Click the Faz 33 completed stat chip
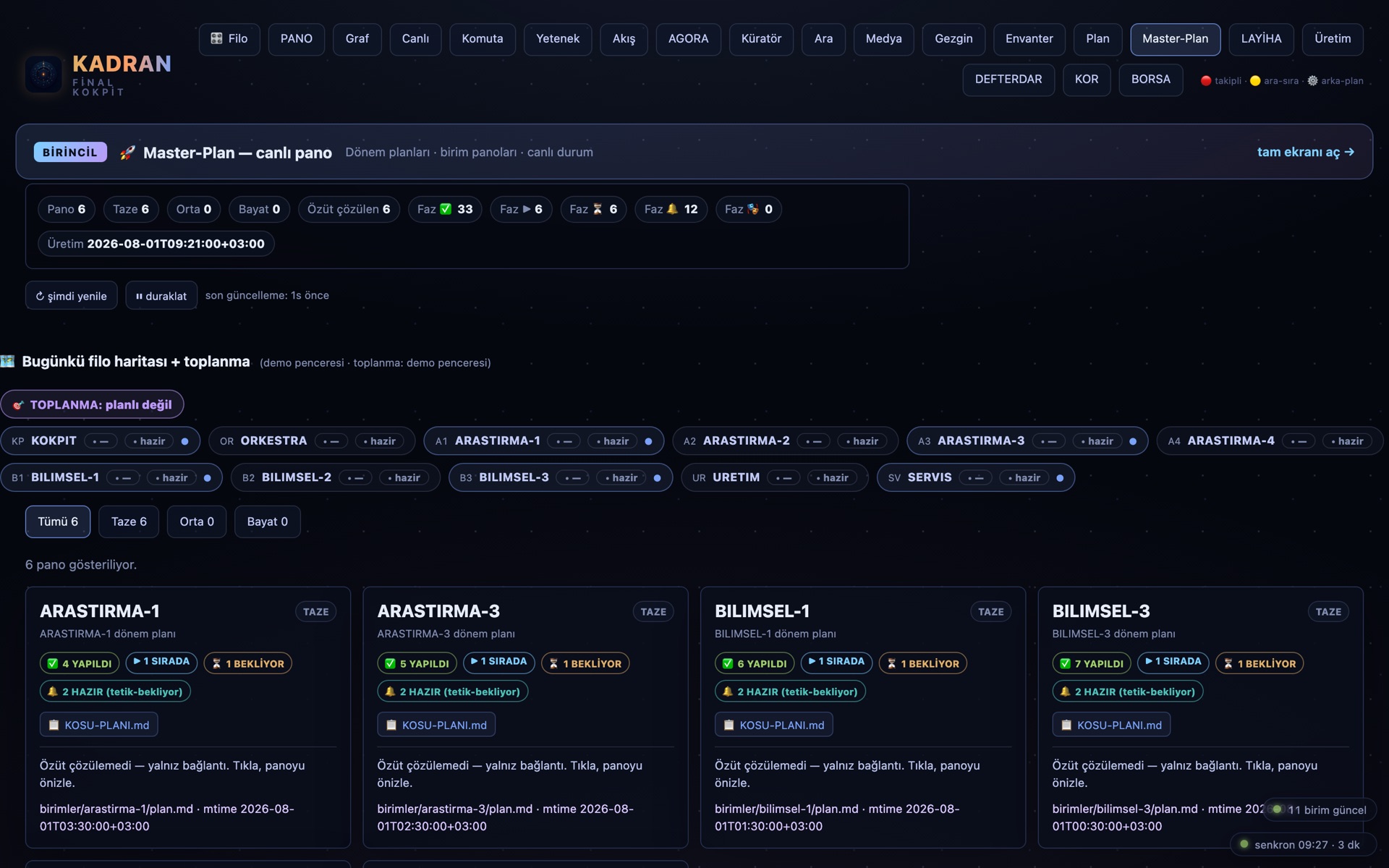Viewport: 1389px width, 868px height. [445, 209]
